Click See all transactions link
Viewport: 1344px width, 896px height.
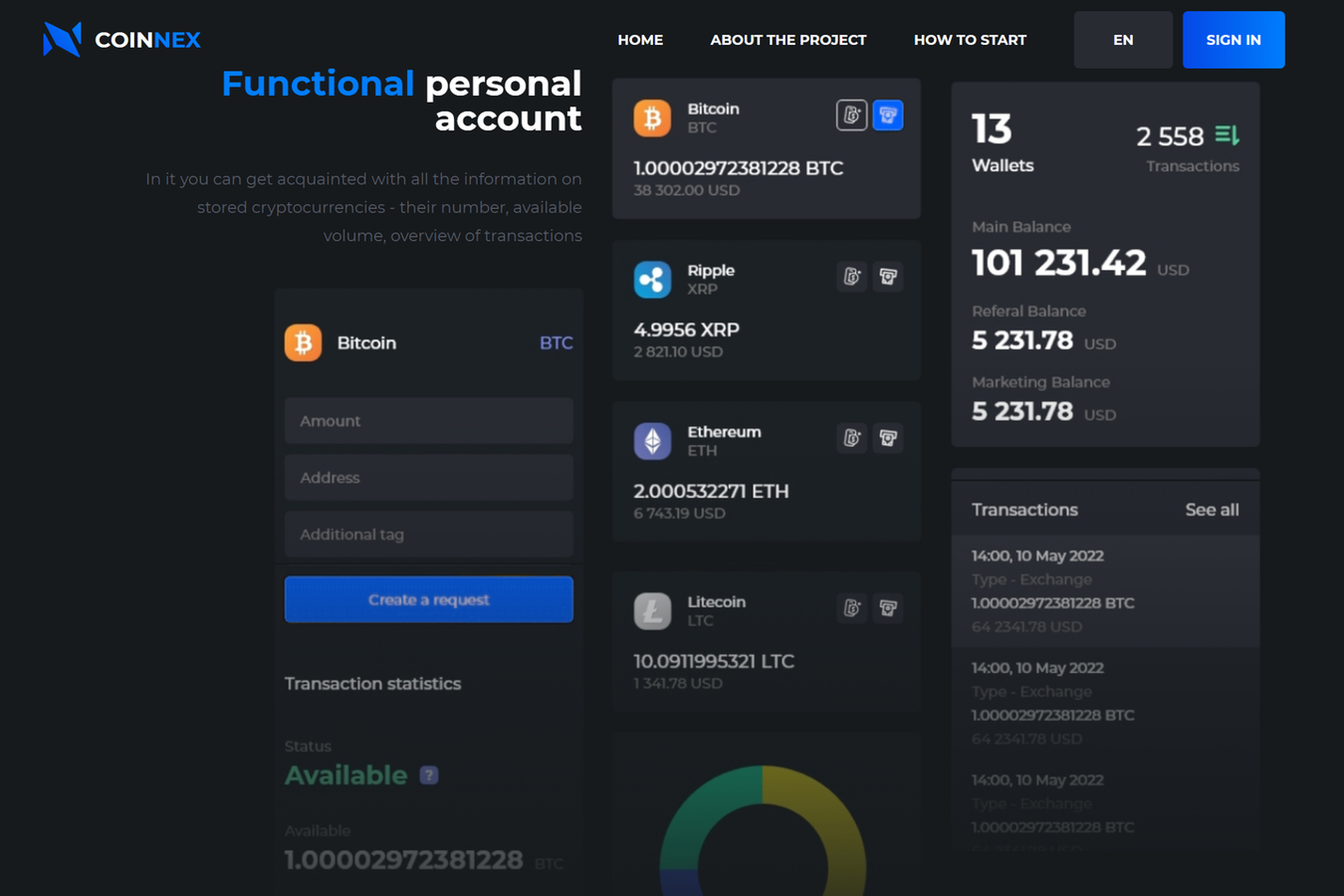[1212, 510]
